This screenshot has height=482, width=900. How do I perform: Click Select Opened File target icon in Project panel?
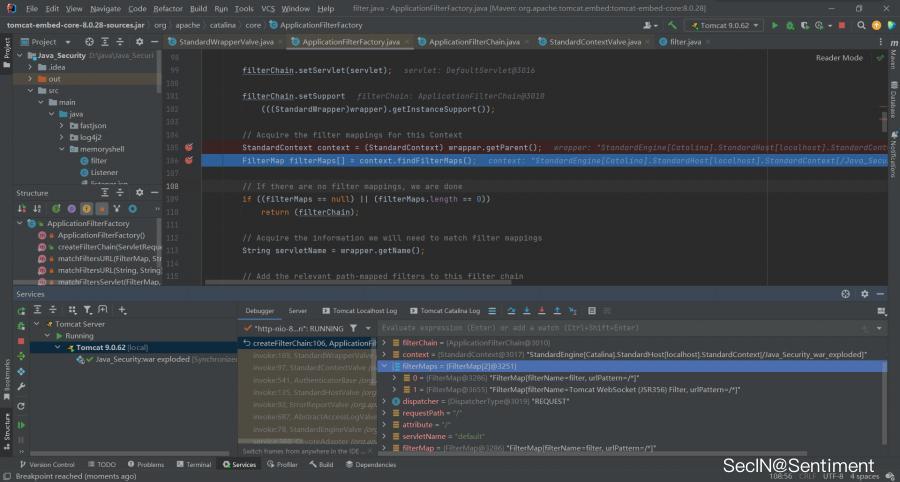pos(89,42)
